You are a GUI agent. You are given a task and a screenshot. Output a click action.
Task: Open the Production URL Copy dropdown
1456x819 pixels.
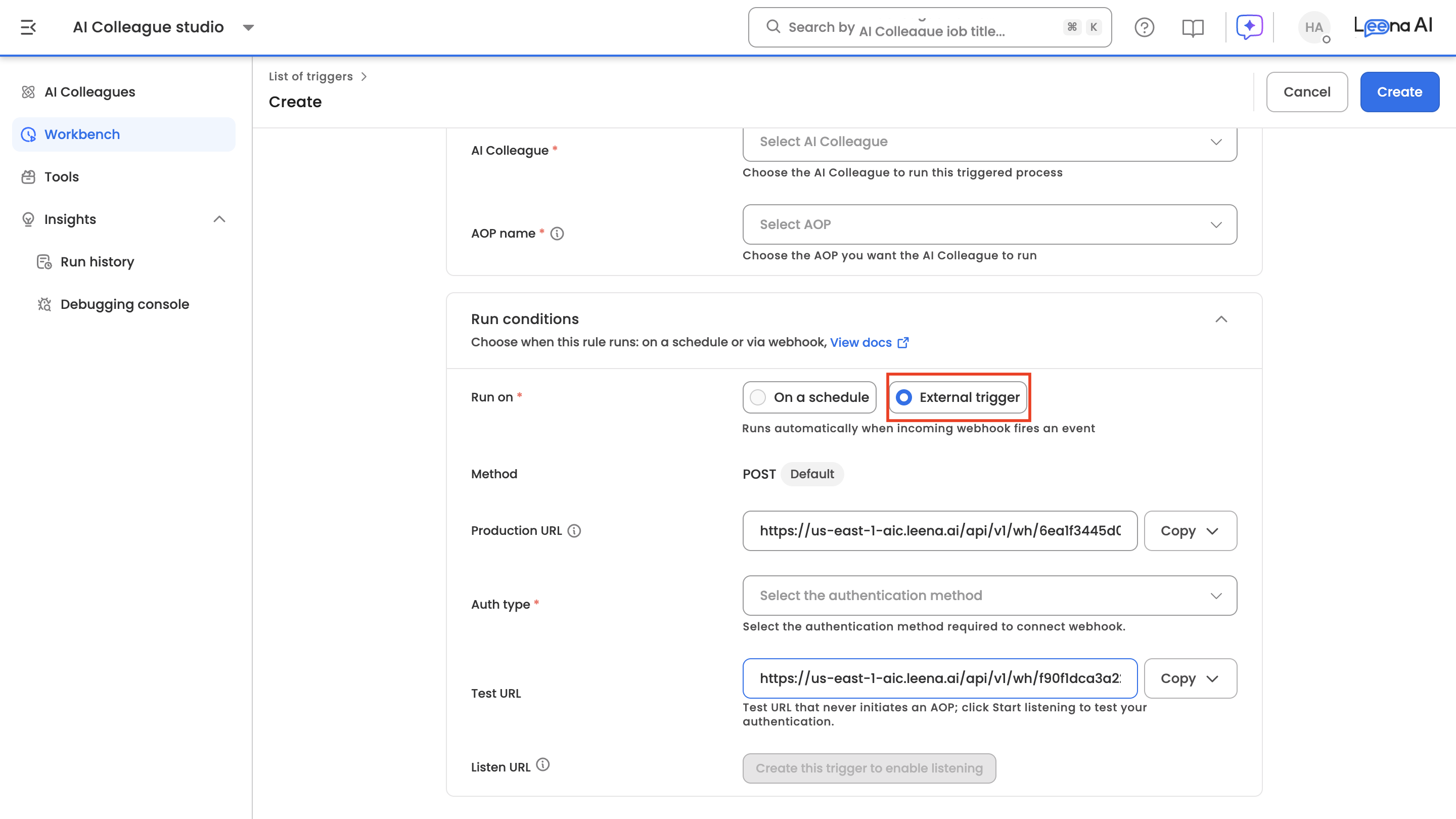[x=1191, y=531]
